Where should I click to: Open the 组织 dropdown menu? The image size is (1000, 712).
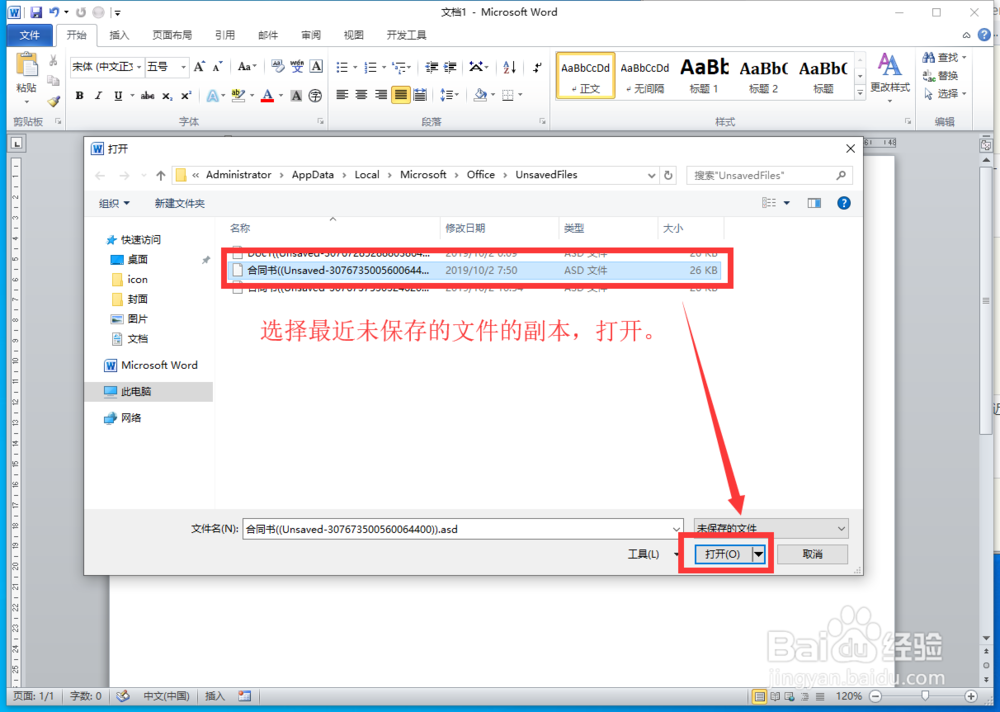(x=114, y=204)
